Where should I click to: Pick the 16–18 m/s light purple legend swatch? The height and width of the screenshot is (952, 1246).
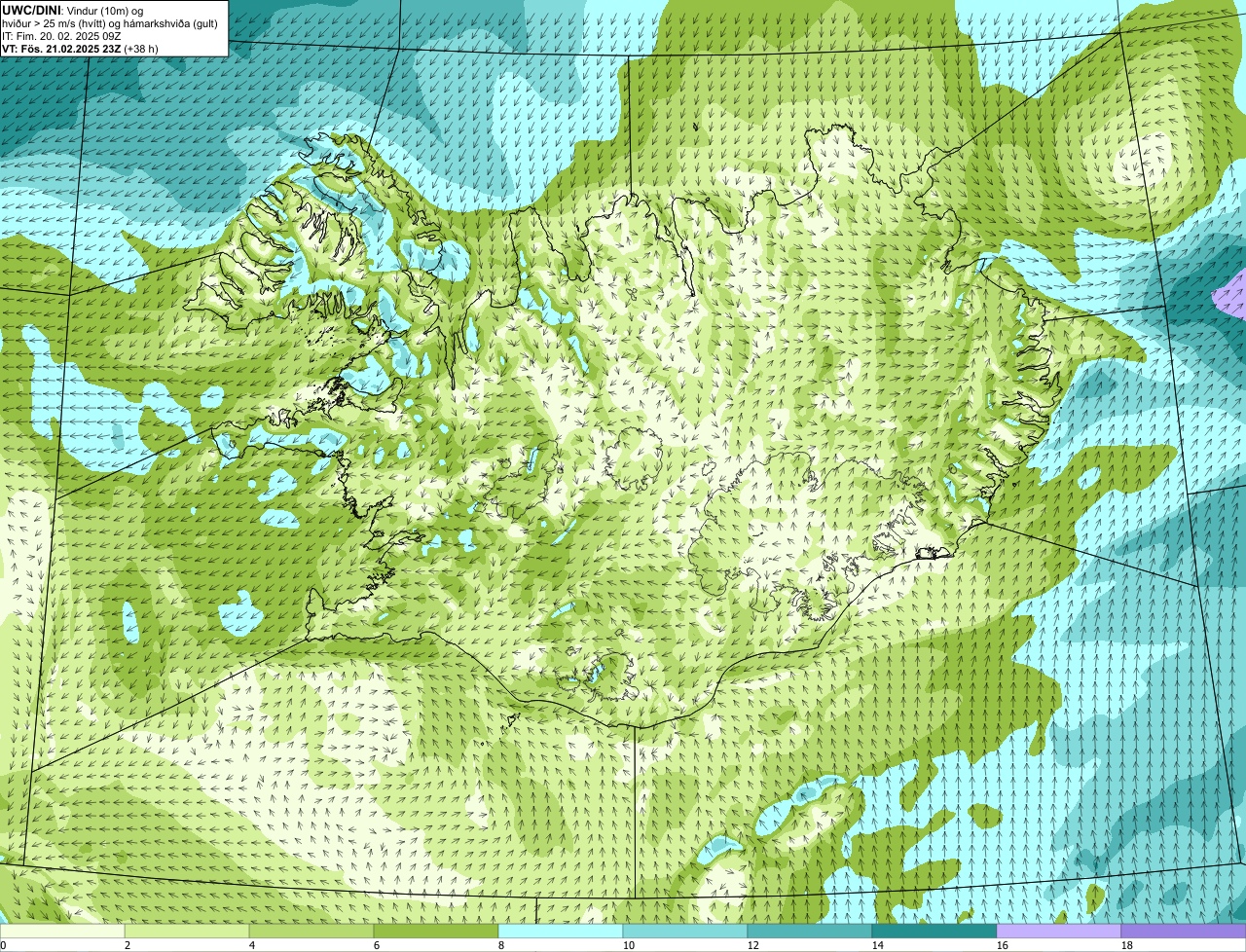pyautogui.click(x=1059, y=931)
